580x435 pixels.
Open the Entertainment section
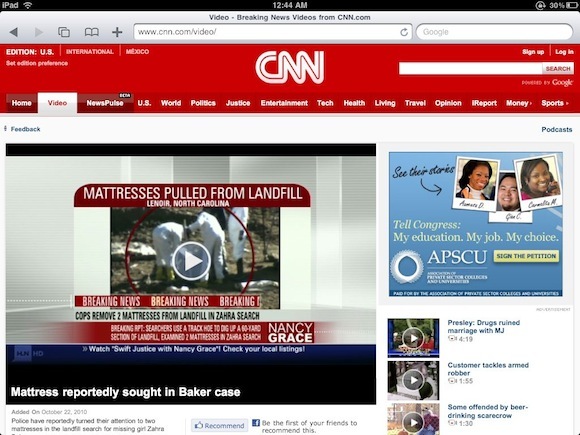[x=284, y=103]
